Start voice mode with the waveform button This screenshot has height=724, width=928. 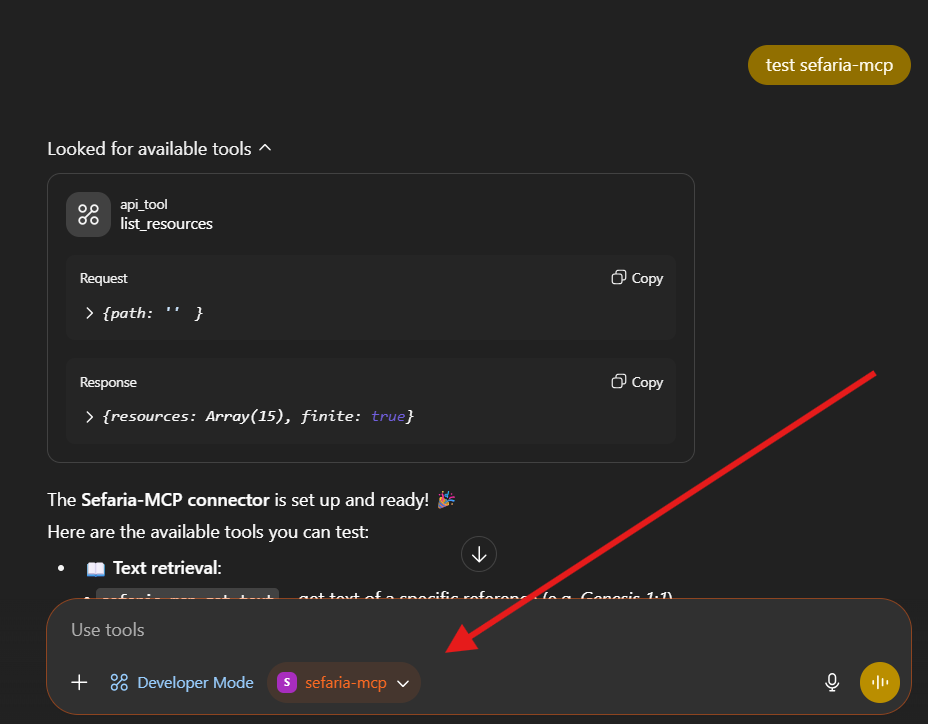coord(879,683)
